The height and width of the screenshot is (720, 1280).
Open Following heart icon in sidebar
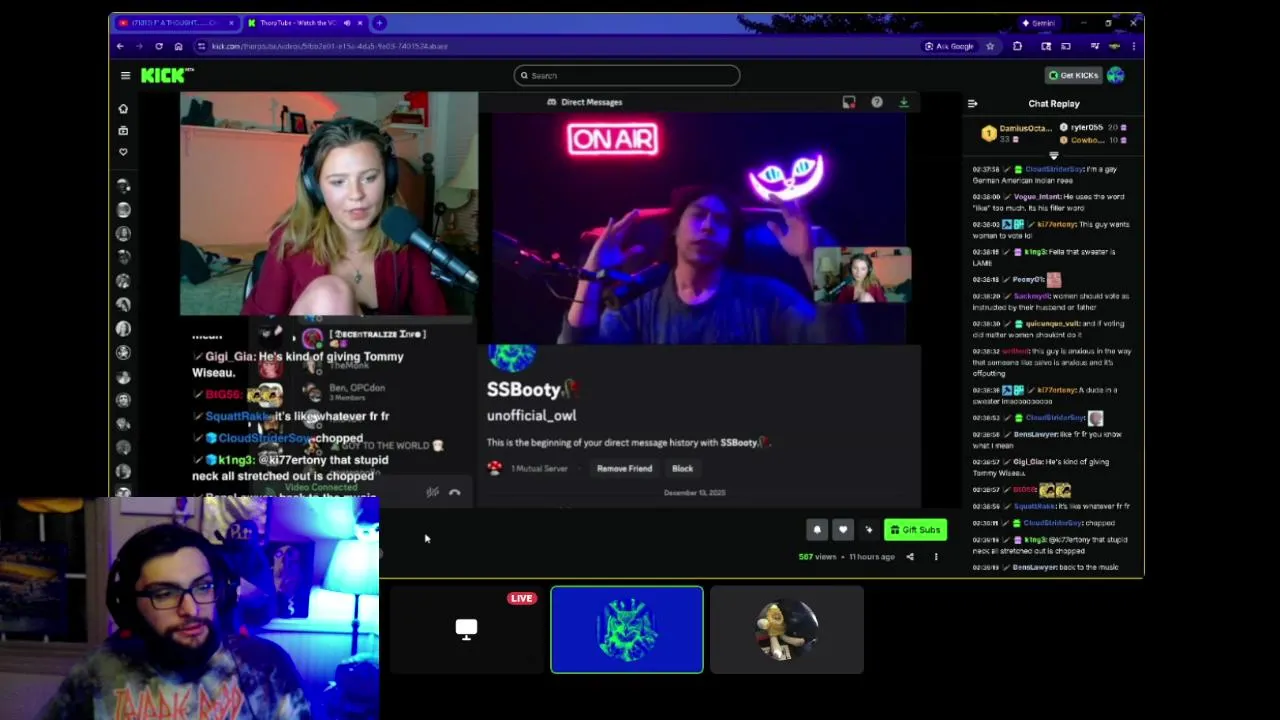click(123, 152)
